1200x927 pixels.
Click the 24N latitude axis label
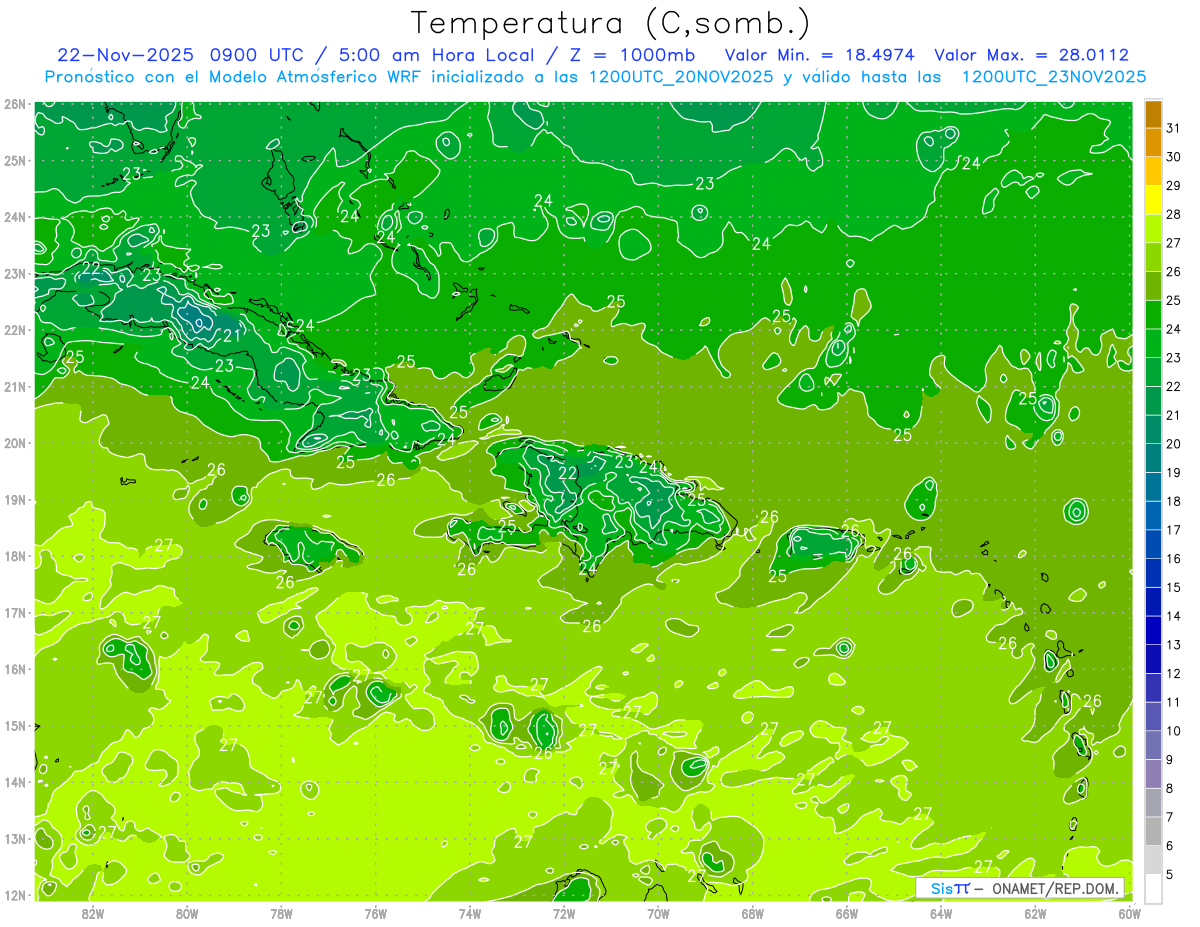pos(15,217)
